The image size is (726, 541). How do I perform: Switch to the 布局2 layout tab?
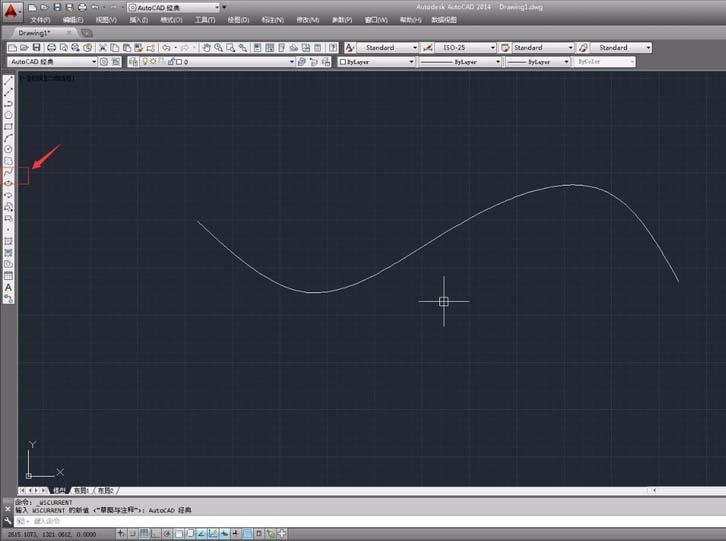(106, 491)
